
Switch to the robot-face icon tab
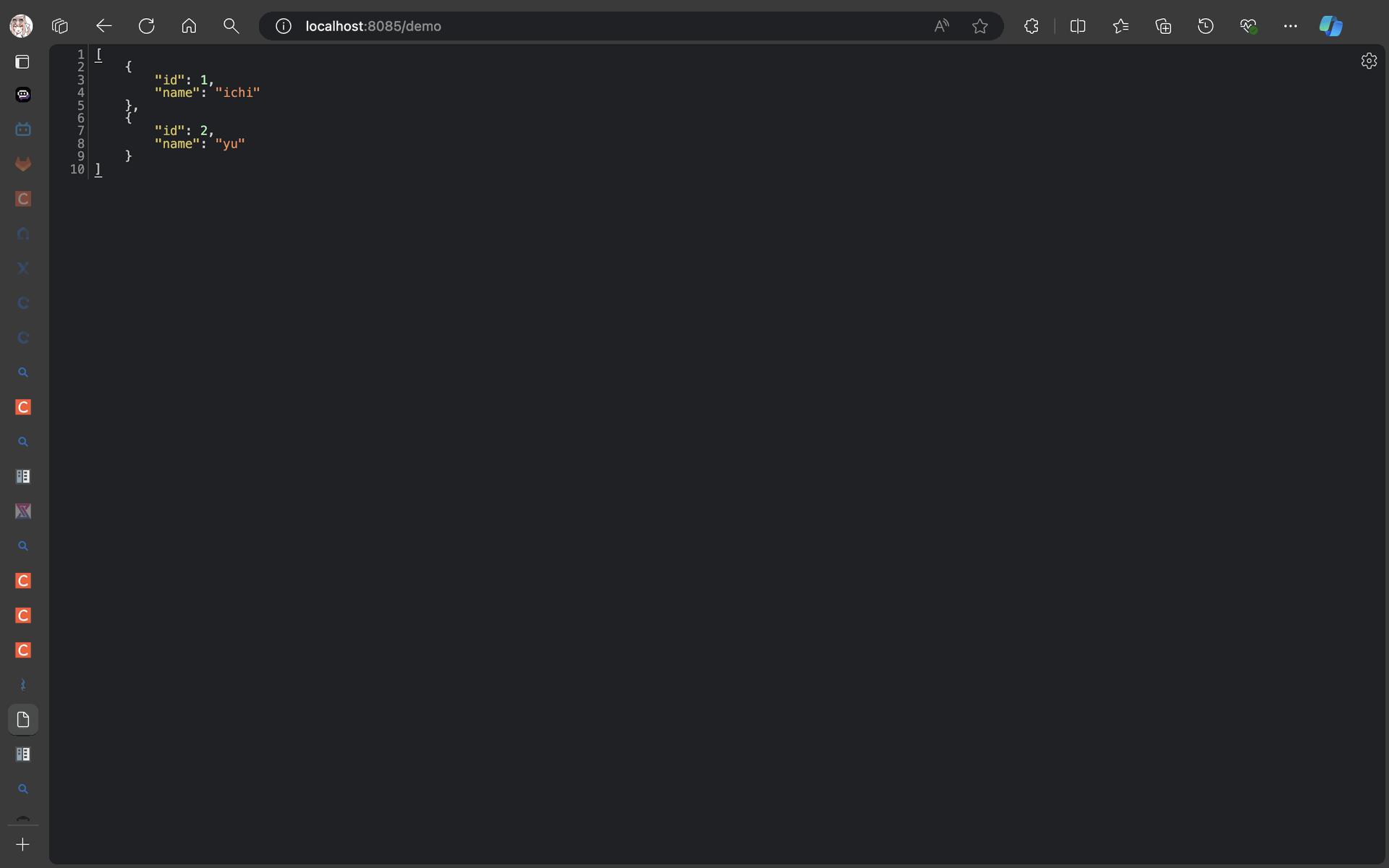coord(23,95)
